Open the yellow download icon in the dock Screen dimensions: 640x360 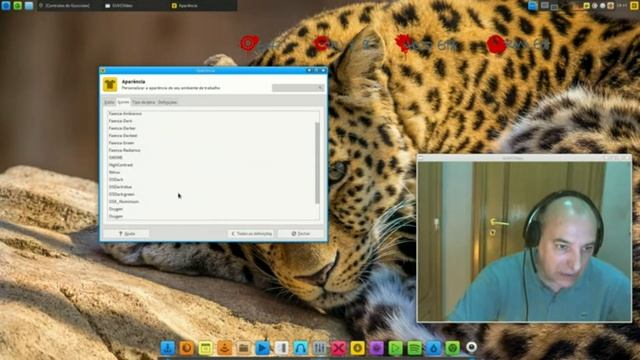click(358, 348)
